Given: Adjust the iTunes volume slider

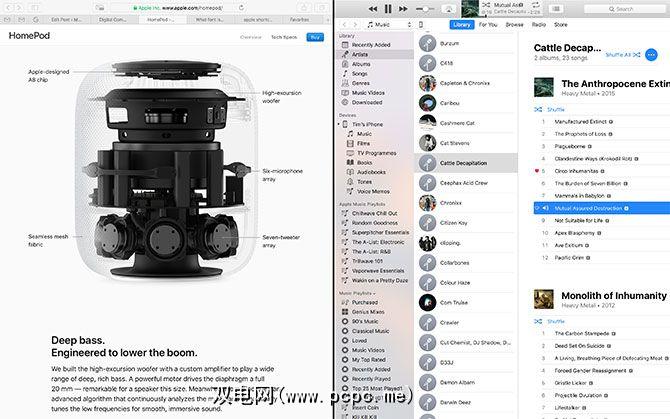Looking at the screenshot, I should 425,9.
